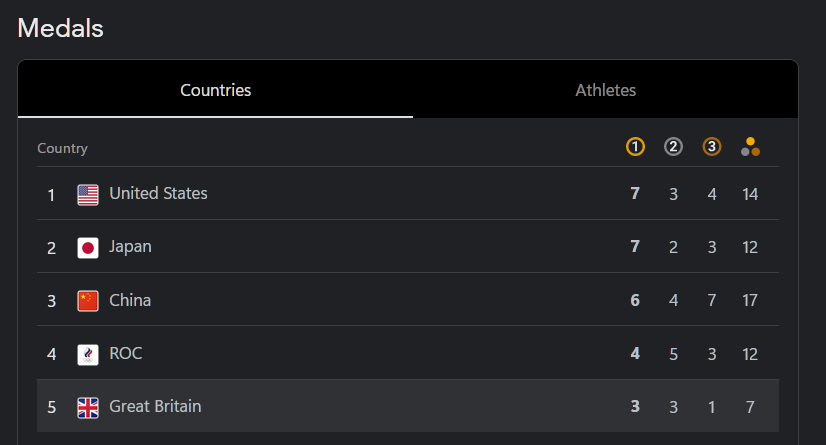The width and height of the screenshot is (826, 445).
Task: Open the ROC country link
Action: click(x=125, y=353)
